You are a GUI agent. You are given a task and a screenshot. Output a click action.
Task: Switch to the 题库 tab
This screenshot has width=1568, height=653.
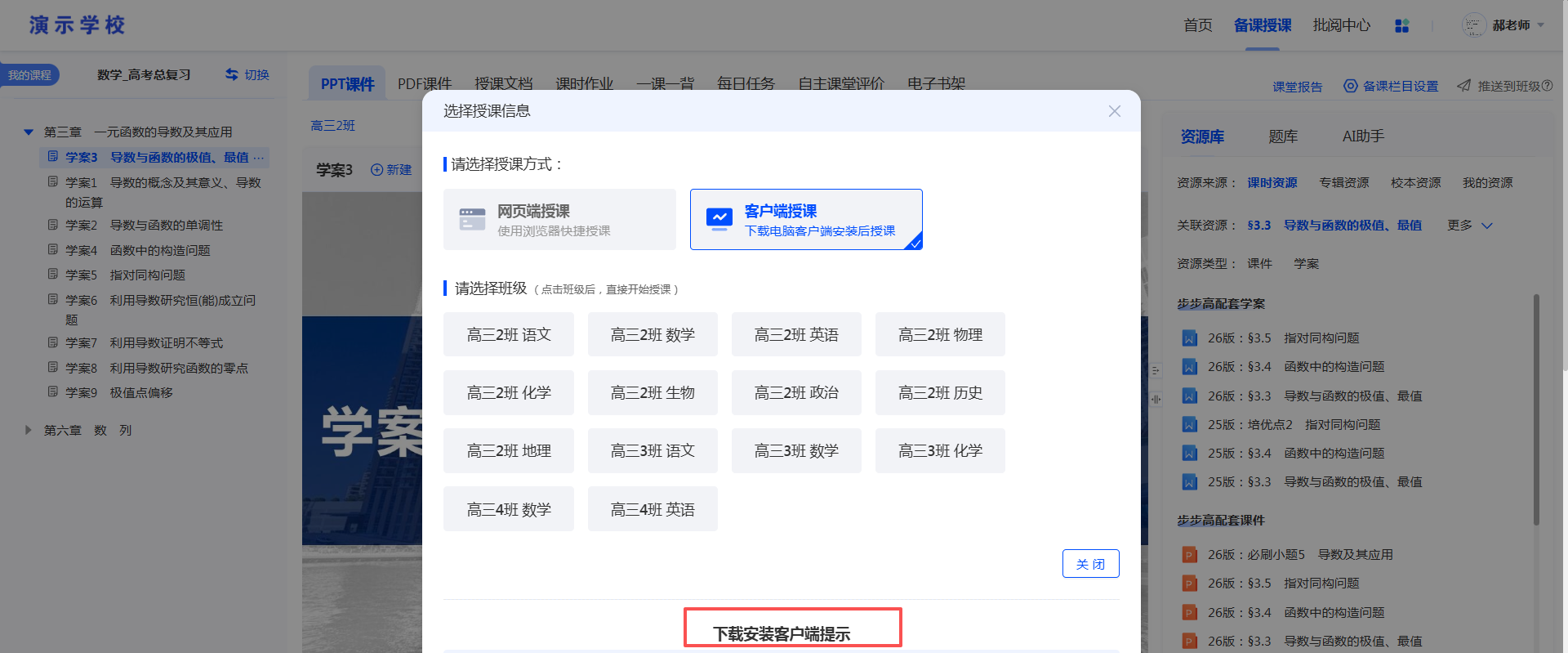[x=1283, y=136]
